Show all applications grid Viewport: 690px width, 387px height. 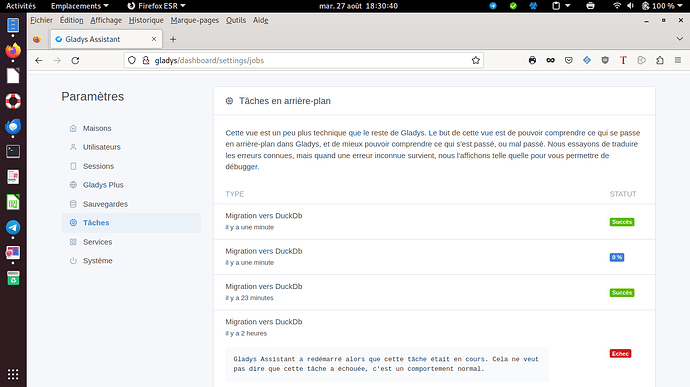13,374
